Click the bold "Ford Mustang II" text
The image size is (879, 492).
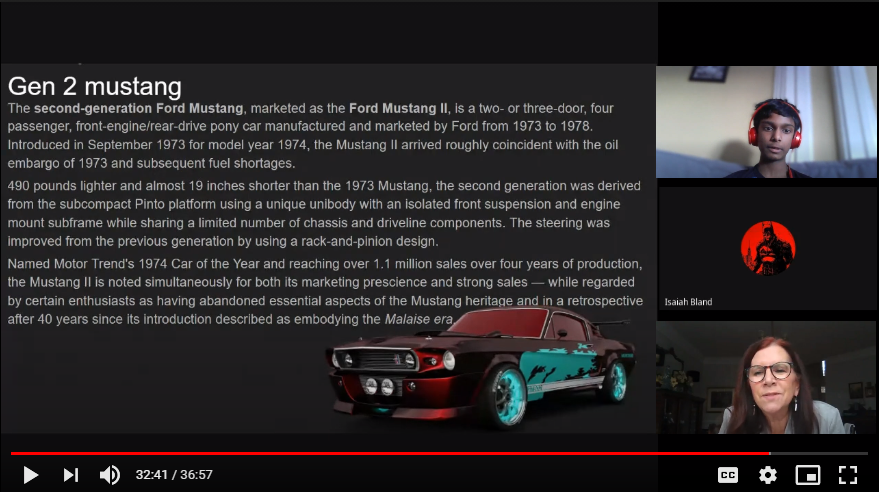click(x=400, y=108)
